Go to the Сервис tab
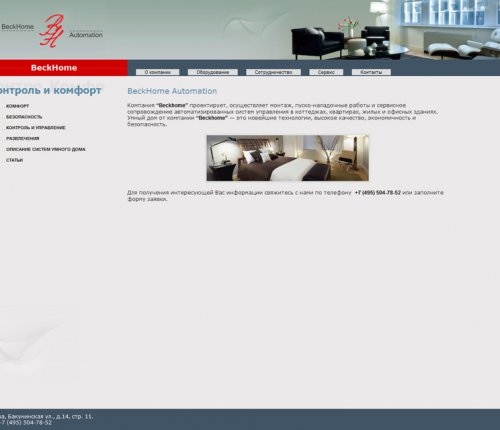 coord(326,72)
